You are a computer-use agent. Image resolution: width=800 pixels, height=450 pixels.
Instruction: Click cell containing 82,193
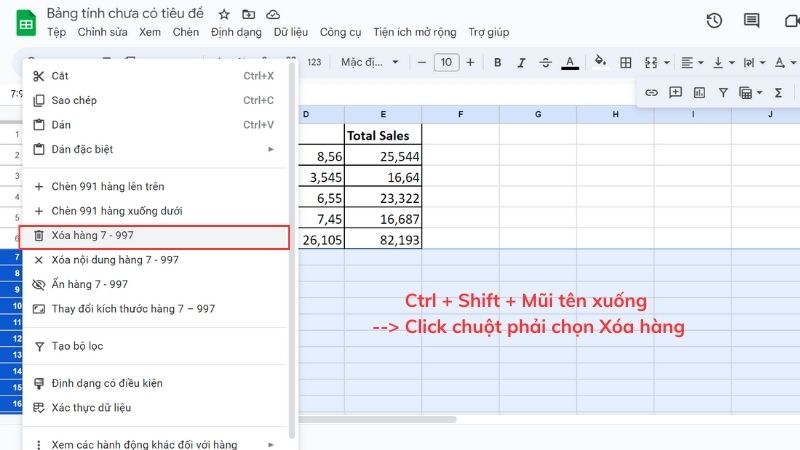pyautogui.click(x=383, y=239)
